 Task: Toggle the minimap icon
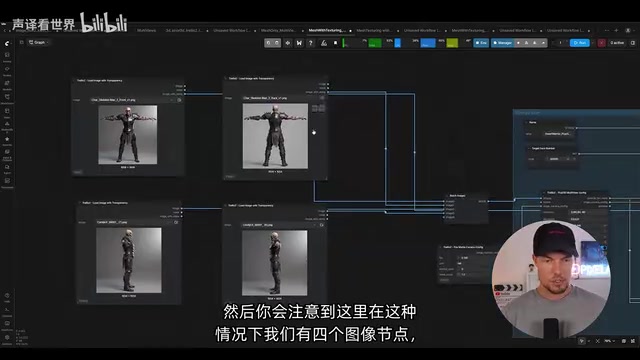click(624, 341)
